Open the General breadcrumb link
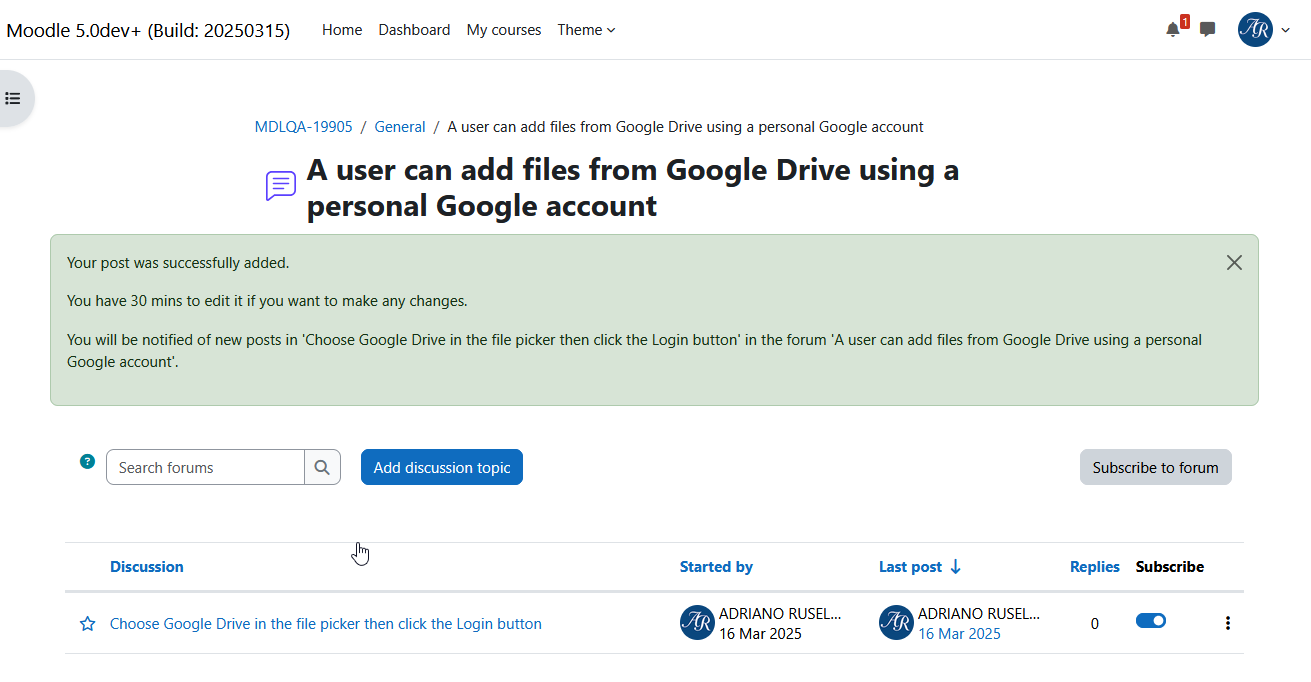 (400, 127)
